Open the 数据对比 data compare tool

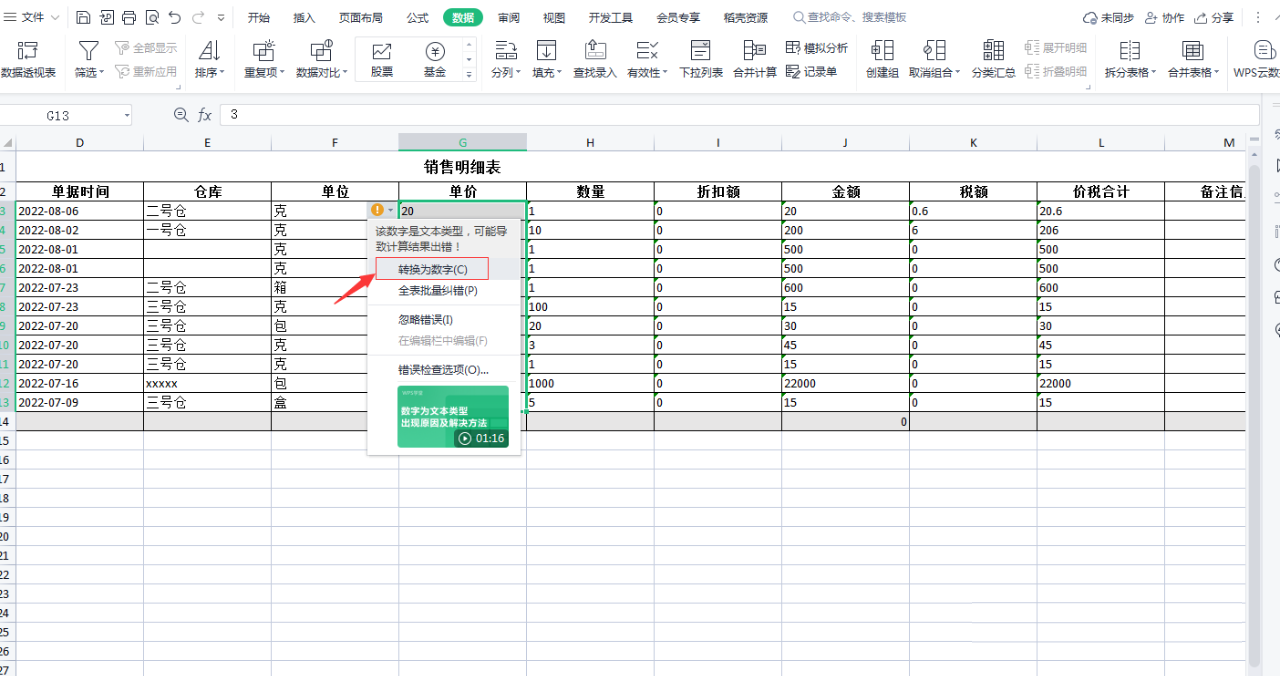click(x=322, y=58)
